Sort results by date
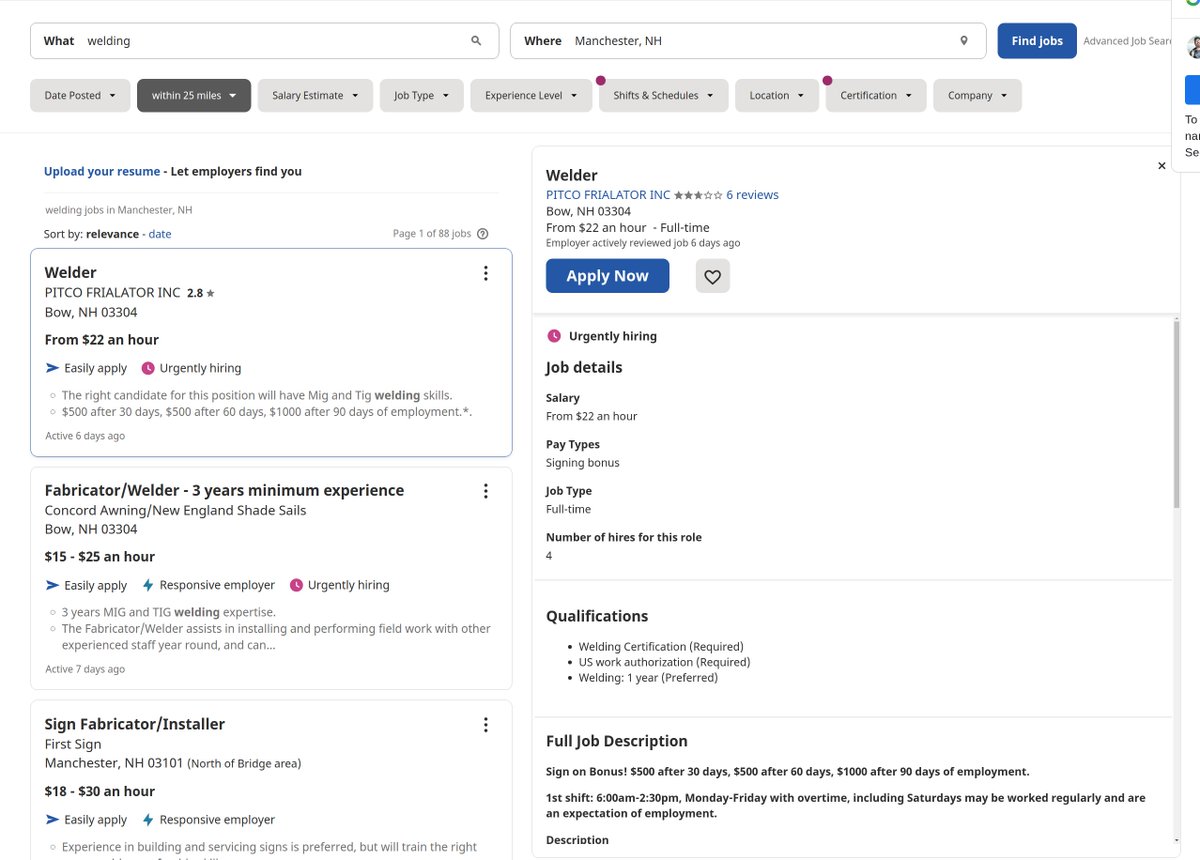The image size is (1200, 860). [x=160, y=234]
